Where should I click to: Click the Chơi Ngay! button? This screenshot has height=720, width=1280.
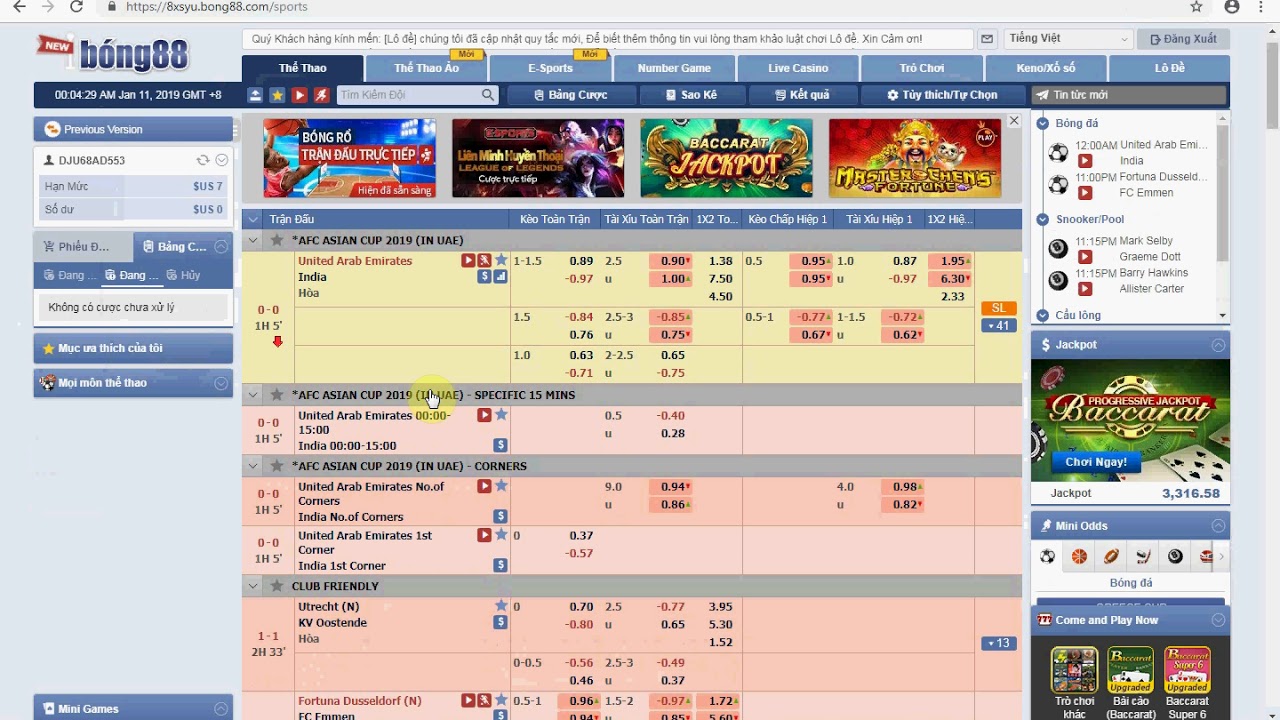1096,462
